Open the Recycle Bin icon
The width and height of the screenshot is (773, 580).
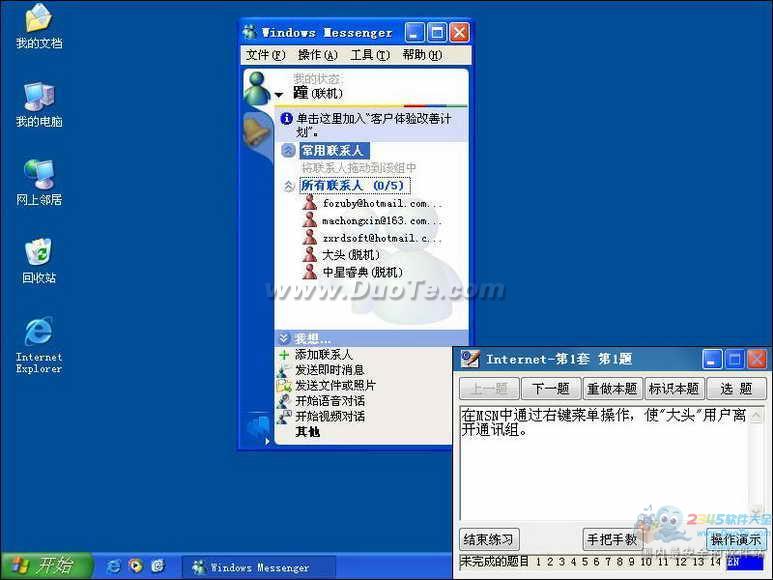[39, 261]
